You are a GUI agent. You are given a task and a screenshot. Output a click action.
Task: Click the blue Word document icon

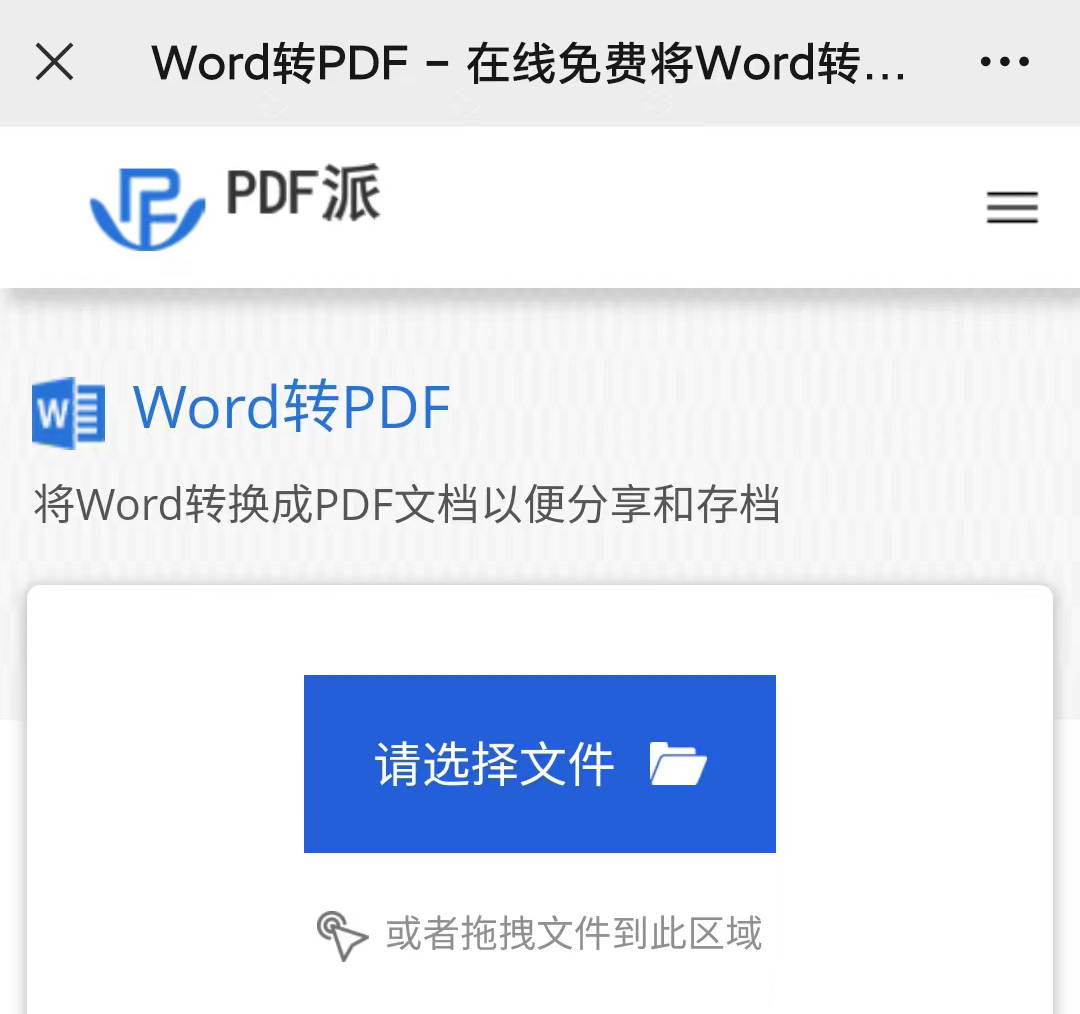coord(68,412)
